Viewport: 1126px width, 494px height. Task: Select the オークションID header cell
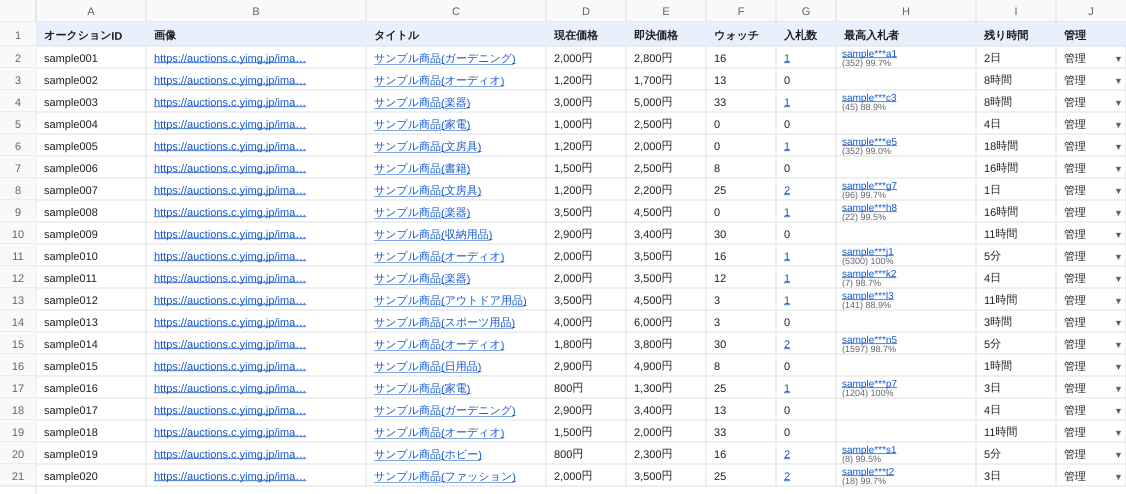coord(91,34)
